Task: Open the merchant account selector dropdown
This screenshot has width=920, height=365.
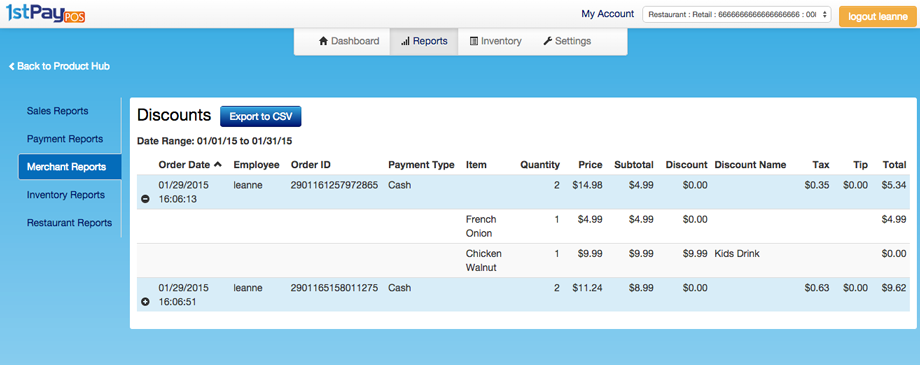Action: [x=737, y=15]
